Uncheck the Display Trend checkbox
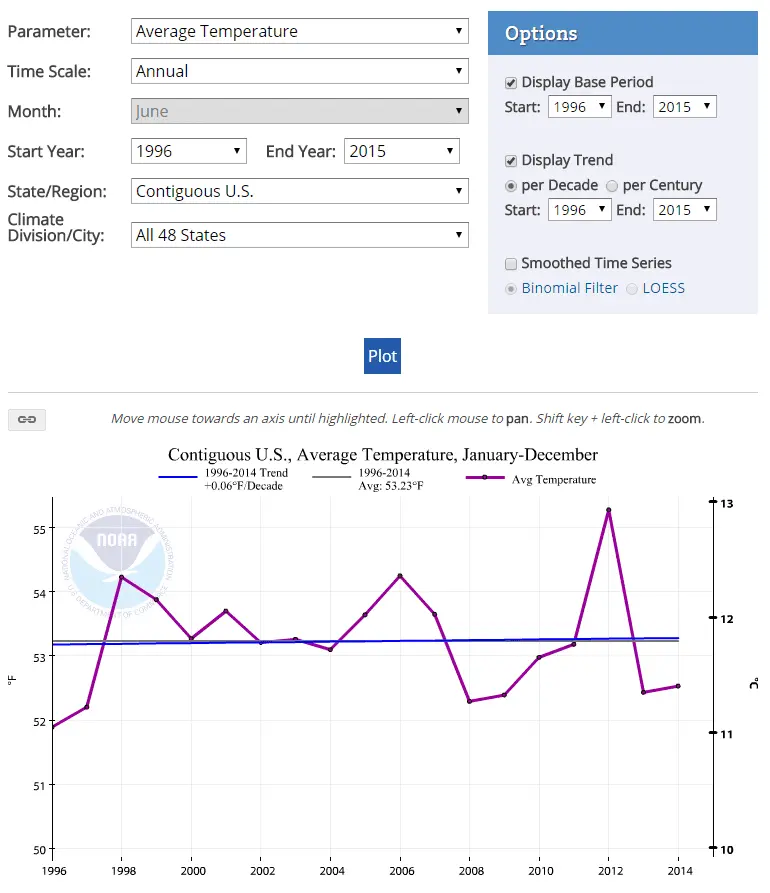The width and height of the screenshot is (770, 893). click(512, 160)
